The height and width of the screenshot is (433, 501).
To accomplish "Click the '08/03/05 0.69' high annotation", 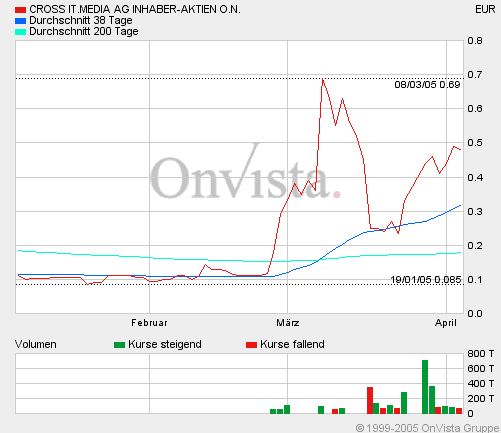I will click(x=427, y=85).
